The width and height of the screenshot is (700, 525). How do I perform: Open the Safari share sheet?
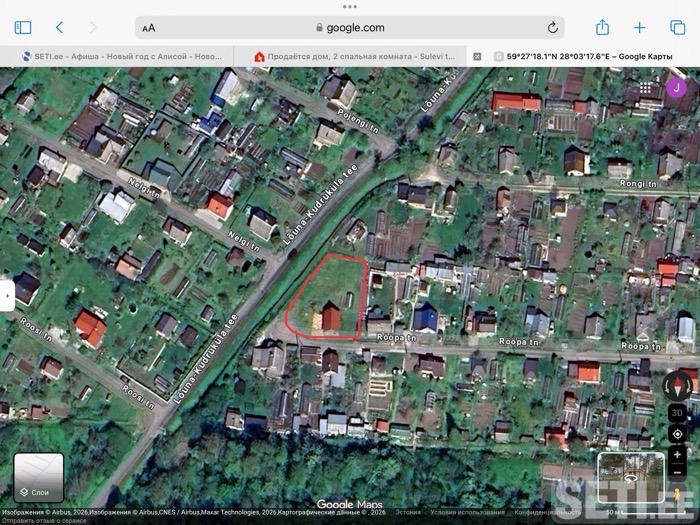coord(602,28)
